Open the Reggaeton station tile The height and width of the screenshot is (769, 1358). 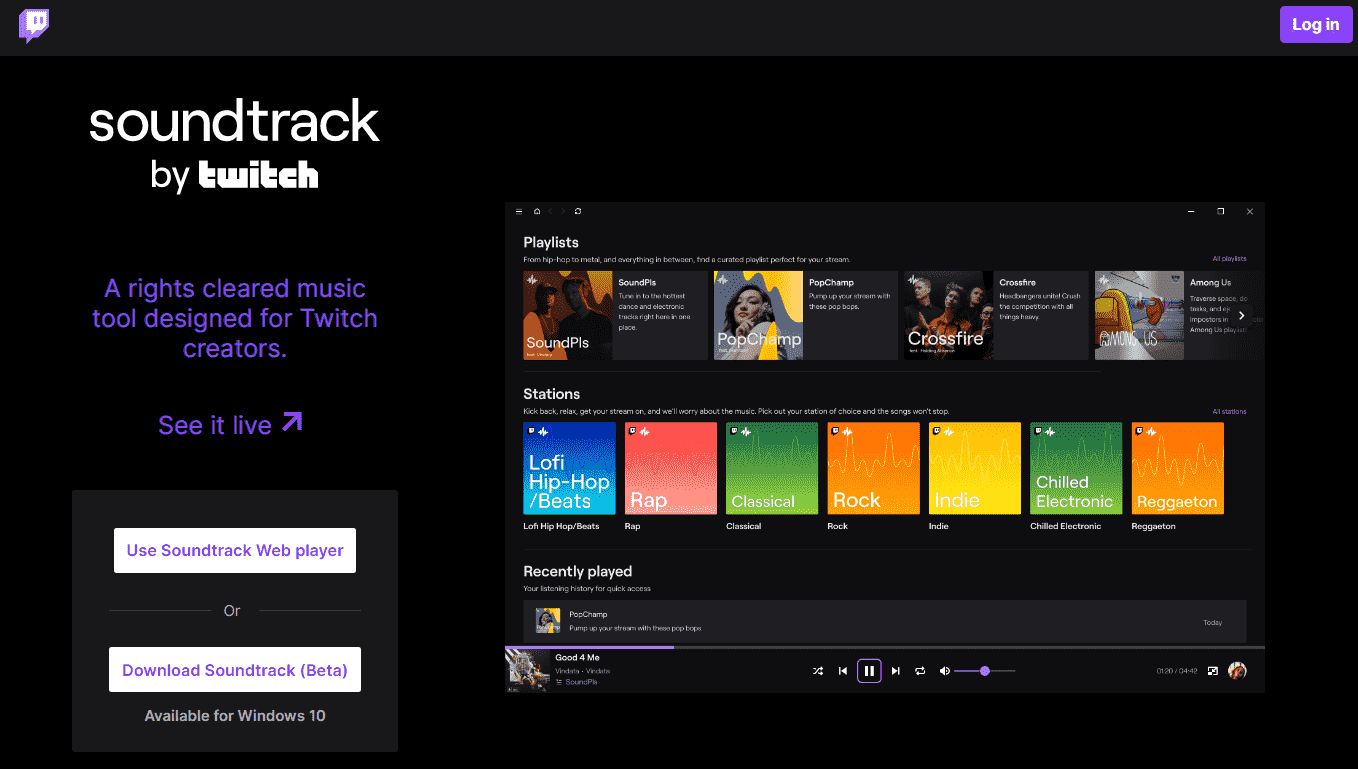point(1178,468)
